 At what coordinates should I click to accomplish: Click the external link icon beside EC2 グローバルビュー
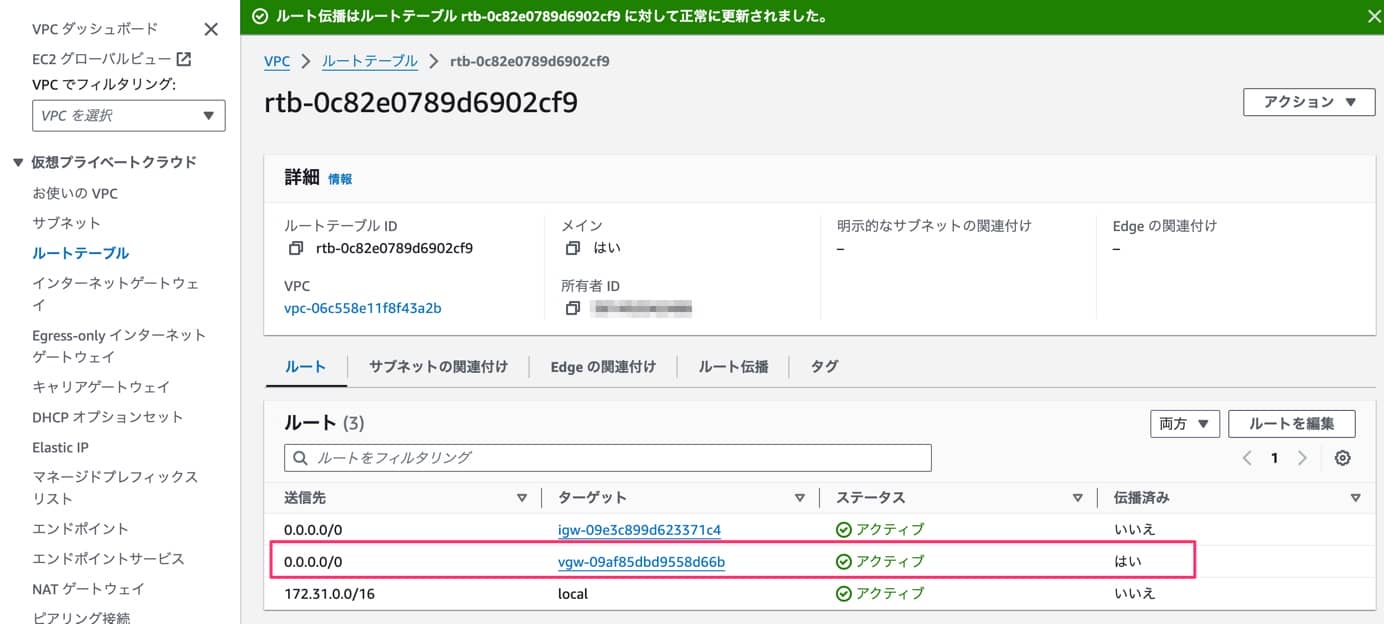183,59
